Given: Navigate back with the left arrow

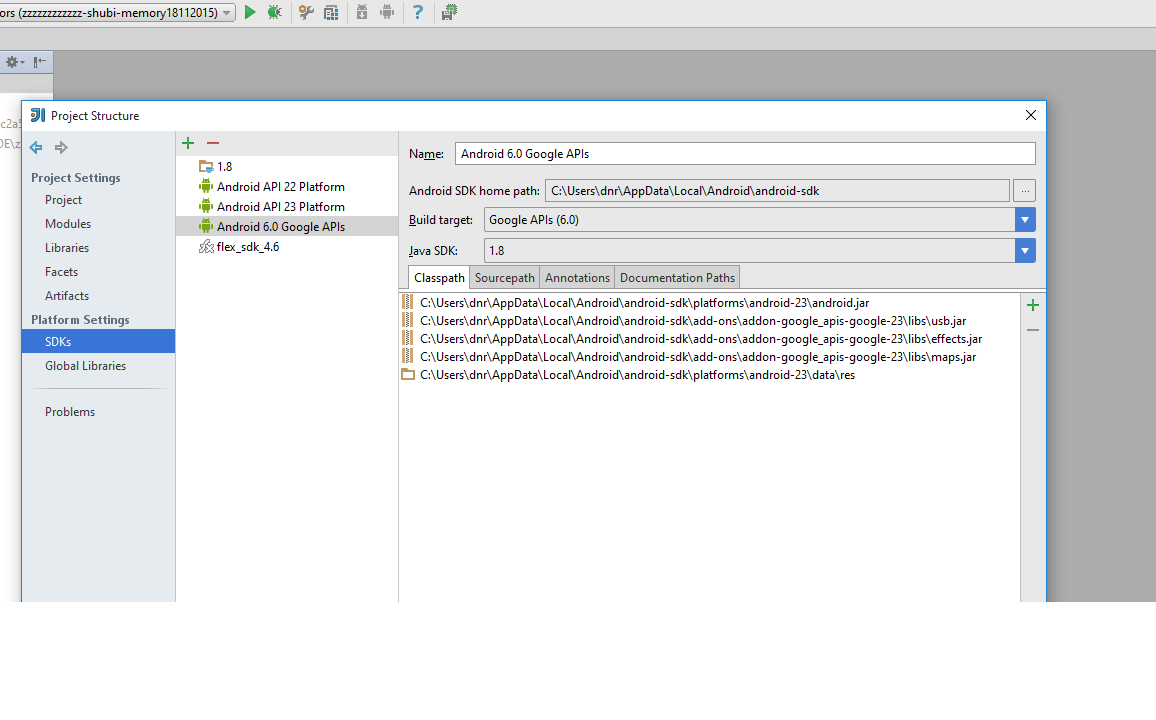Looking at the screenshot, I should click(x=36, y=147).
